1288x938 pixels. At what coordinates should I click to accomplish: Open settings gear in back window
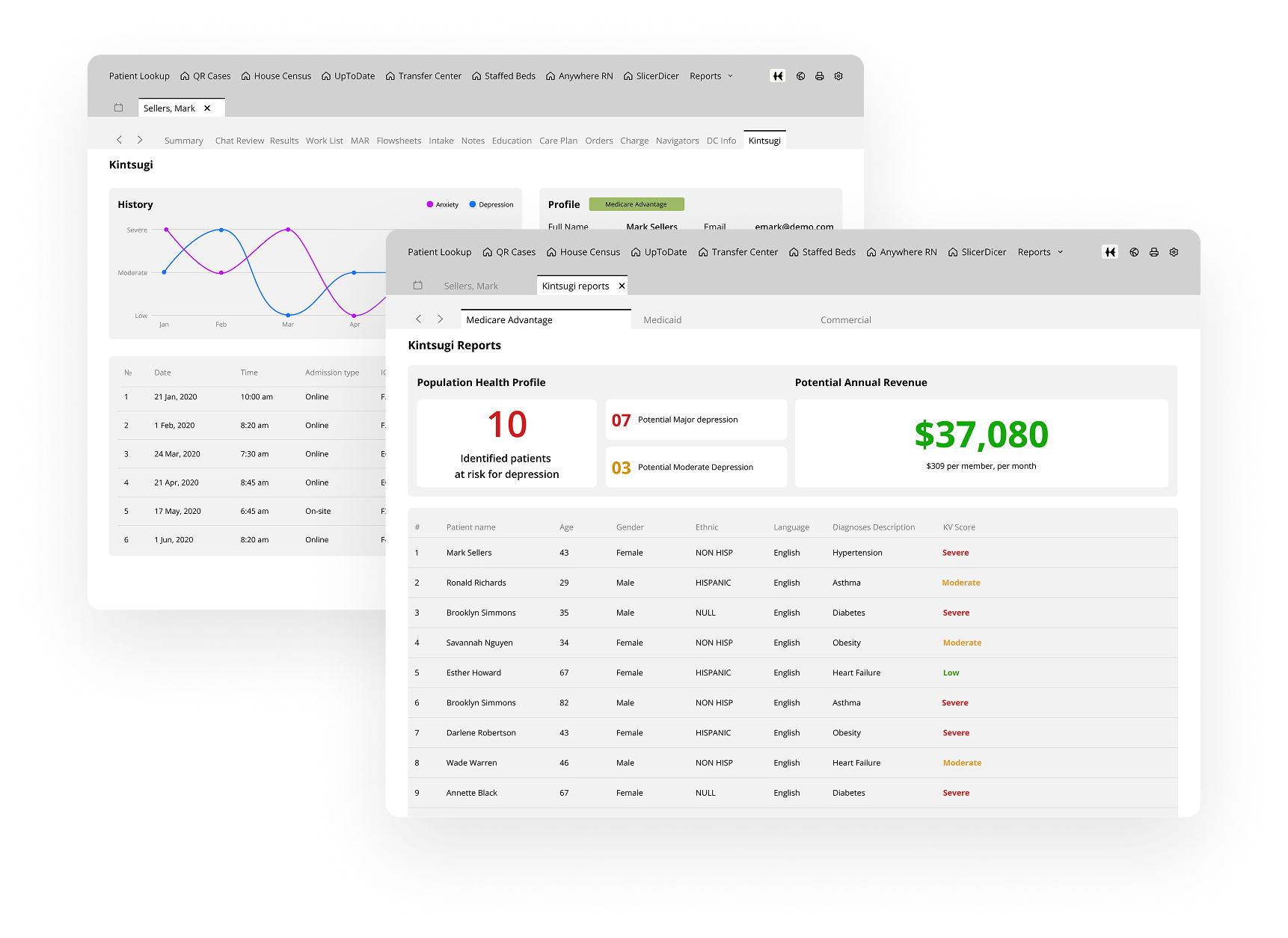838,76
